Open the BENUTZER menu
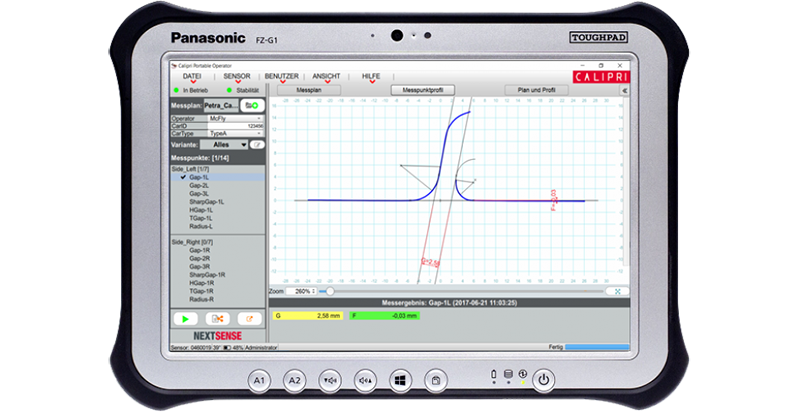The width and height of the screenshot is (800, 412). pos(282,76)
